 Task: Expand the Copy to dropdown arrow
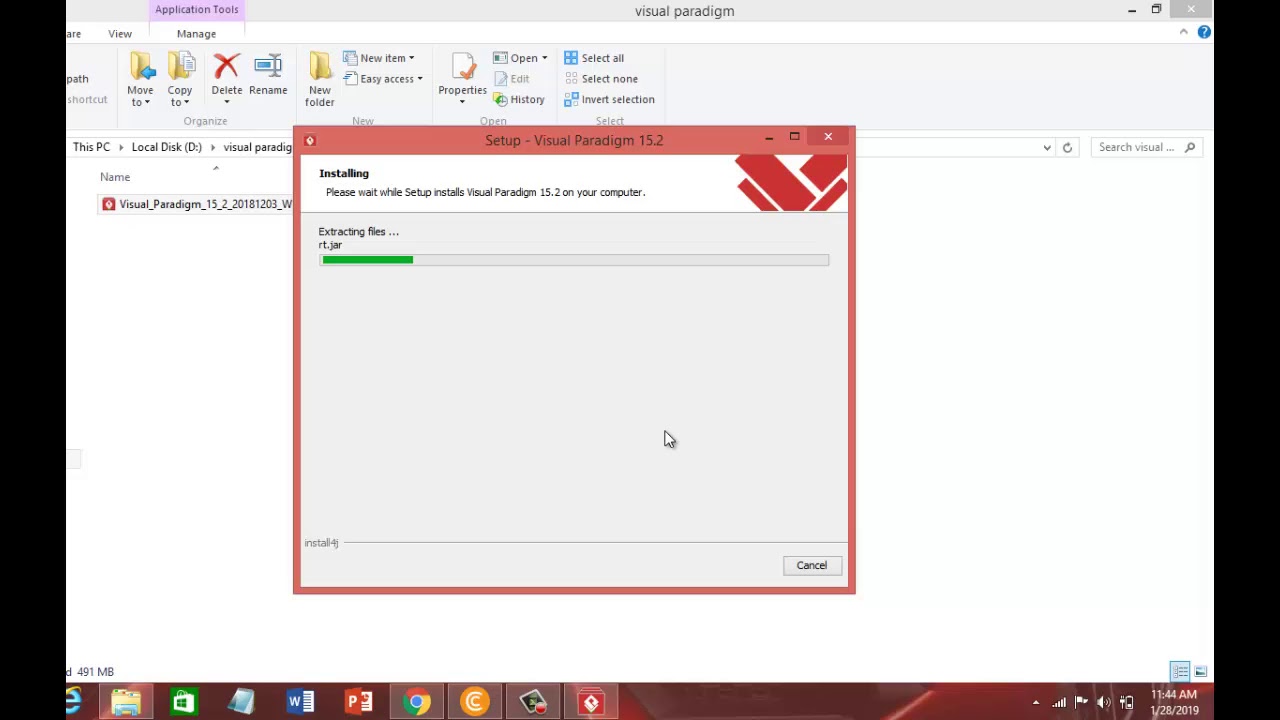[187, 102]
